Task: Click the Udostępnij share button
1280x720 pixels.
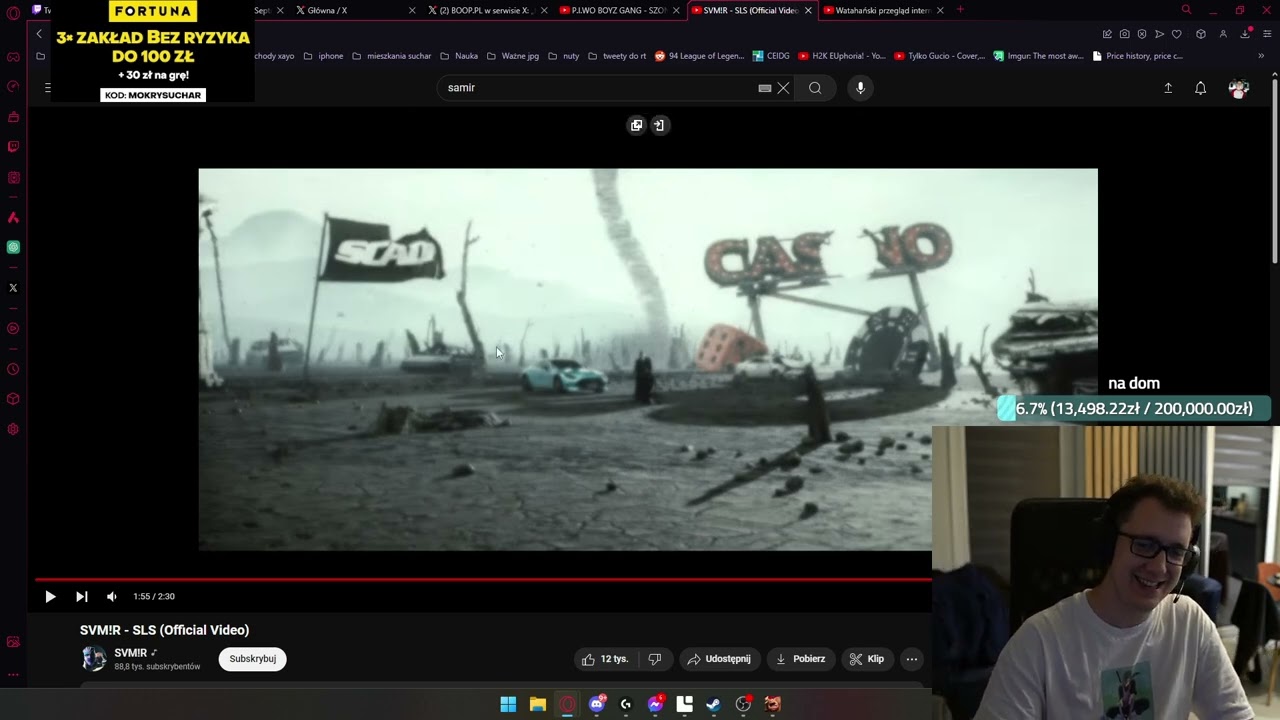Action: [x=718, y=659]
